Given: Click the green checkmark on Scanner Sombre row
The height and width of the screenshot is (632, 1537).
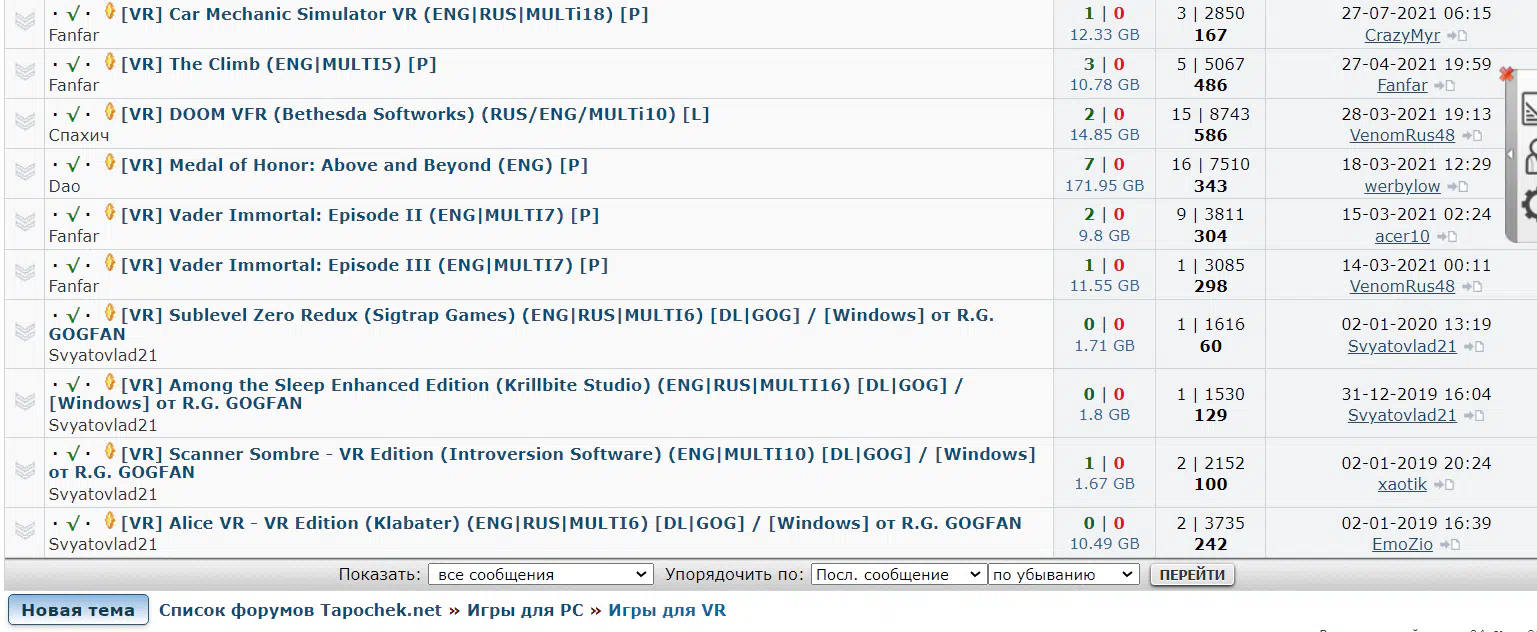Looking at the screenshot, I should click(x=73, y=454).
